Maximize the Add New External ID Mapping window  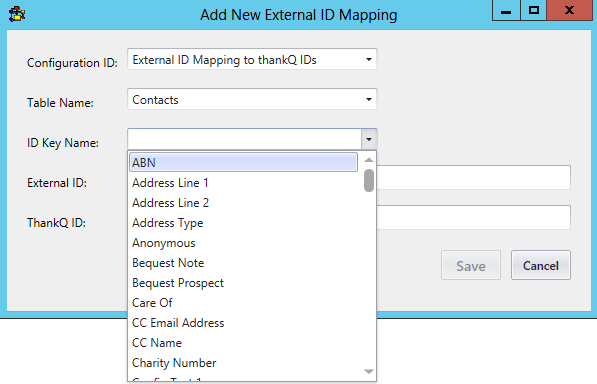pyautogui.click(x=533, y=10)
